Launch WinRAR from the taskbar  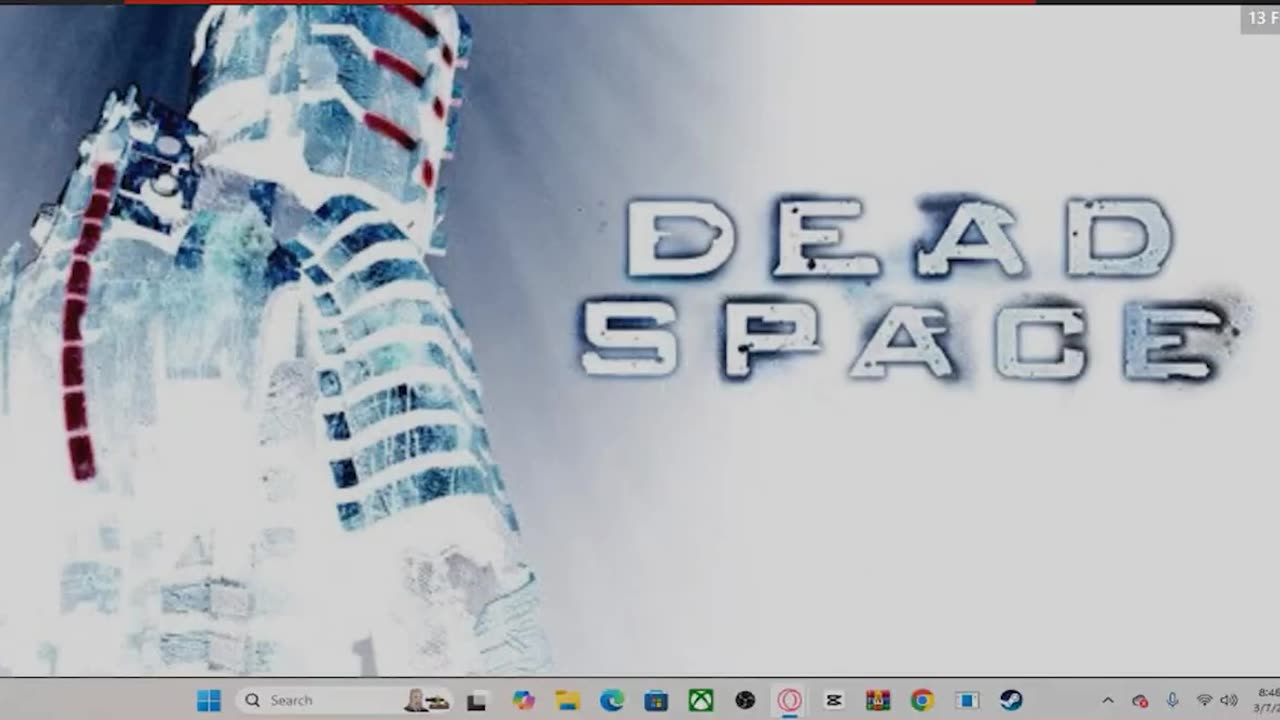coord(878,701)
